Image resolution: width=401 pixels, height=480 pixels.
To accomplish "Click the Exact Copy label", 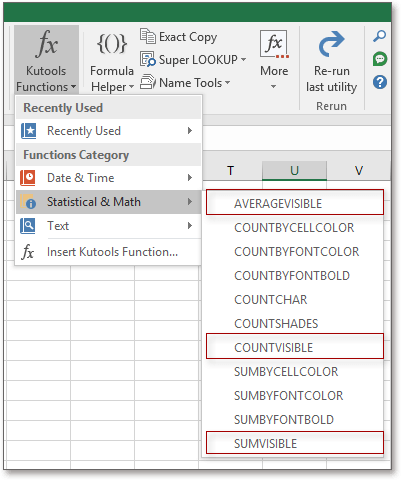I will [188, 37].
